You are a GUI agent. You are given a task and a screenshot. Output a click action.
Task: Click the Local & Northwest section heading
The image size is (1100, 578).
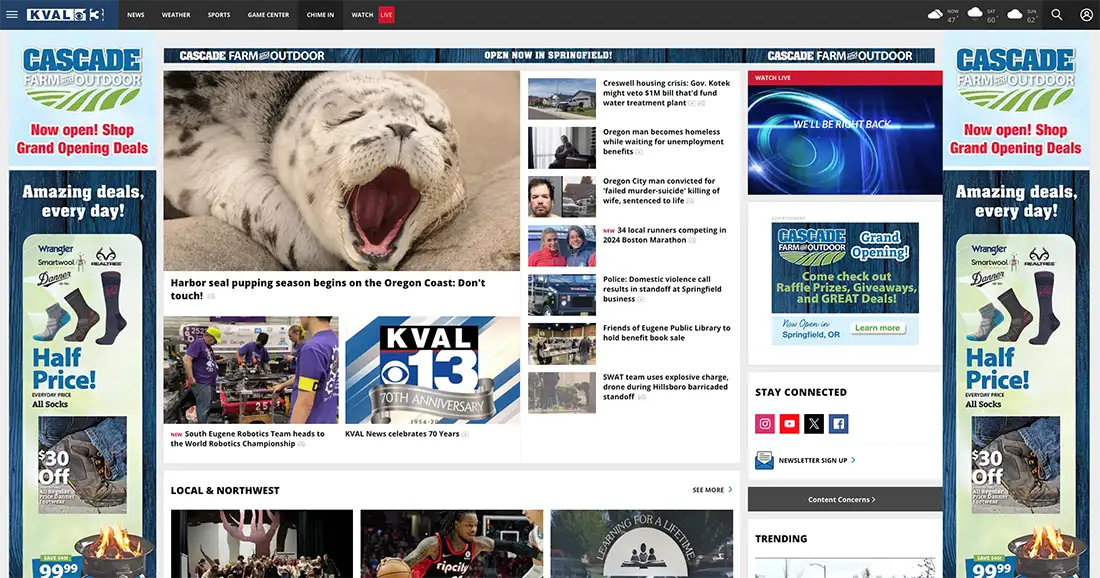tap(224, 490)
